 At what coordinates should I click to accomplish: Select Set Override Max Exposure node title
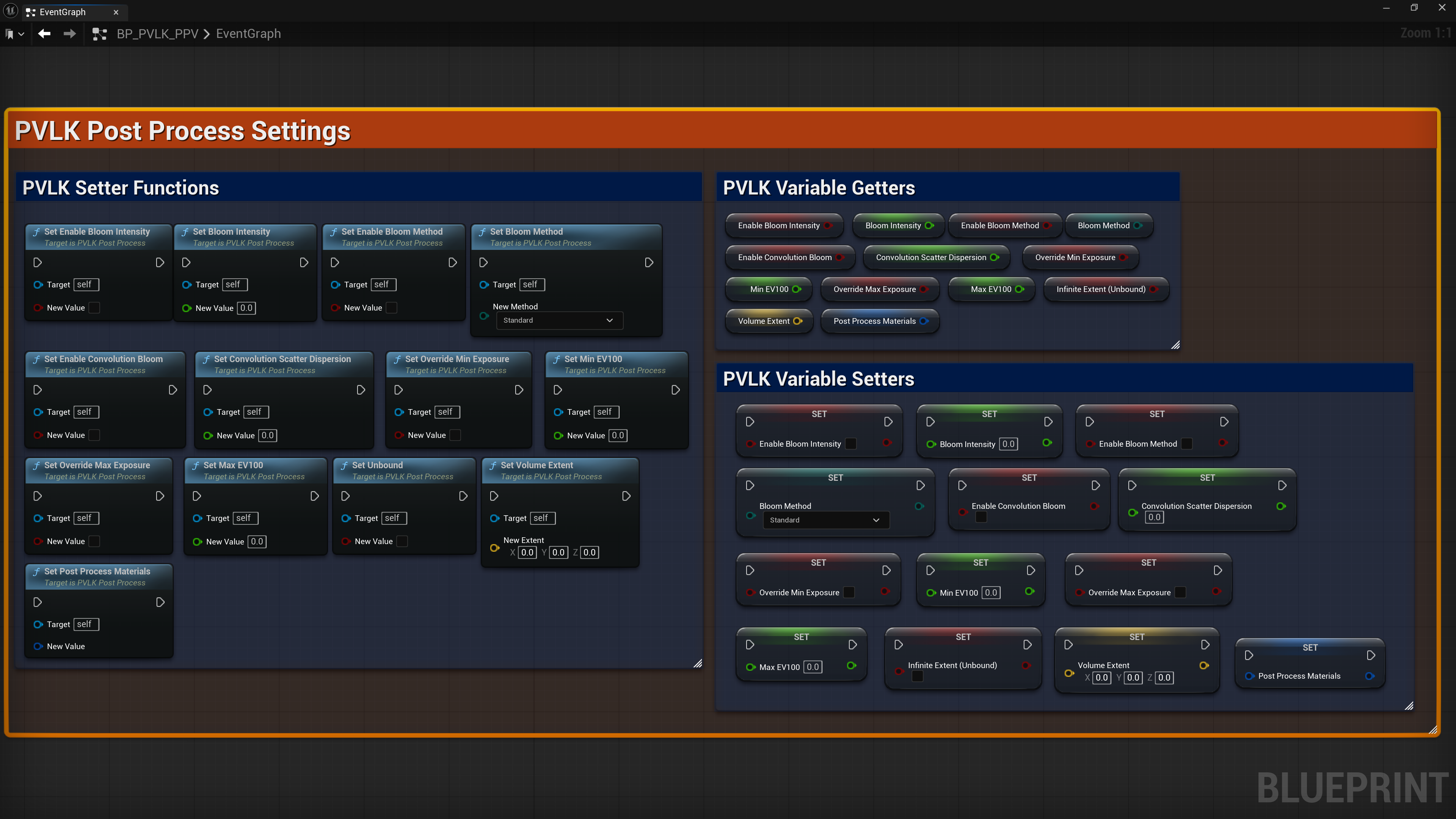point(97,465)
